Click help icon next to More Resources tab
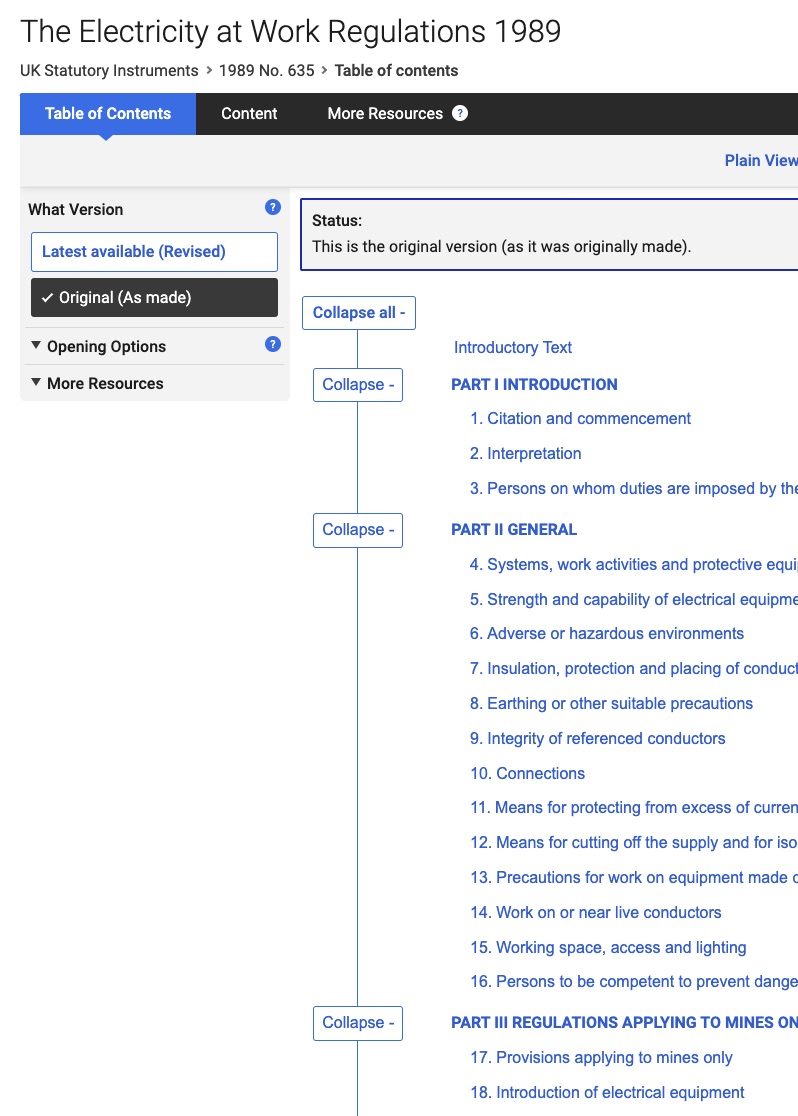This screenshot has width=798, height=1116. pyautogui.click(x=460, y=113)
